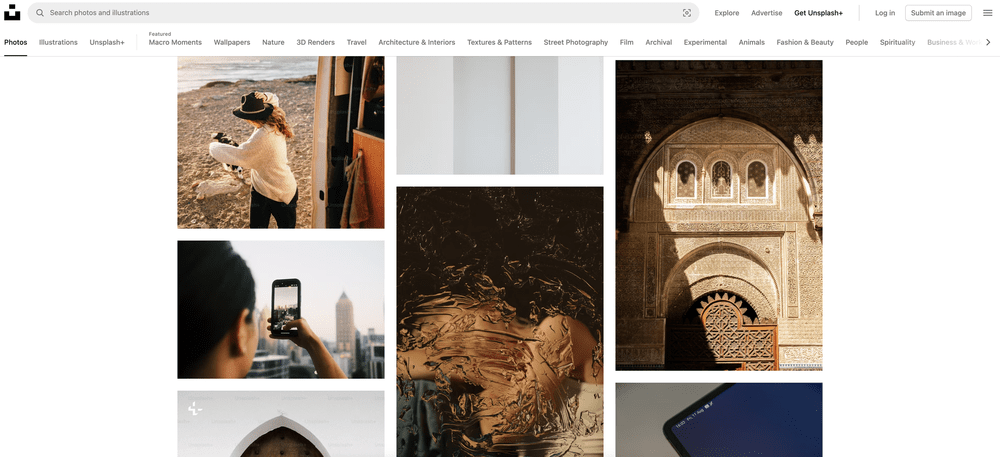Switch to the Unsplash+ tab
This screenshot has height=457, width=1000.
click(x=107, y=43)
